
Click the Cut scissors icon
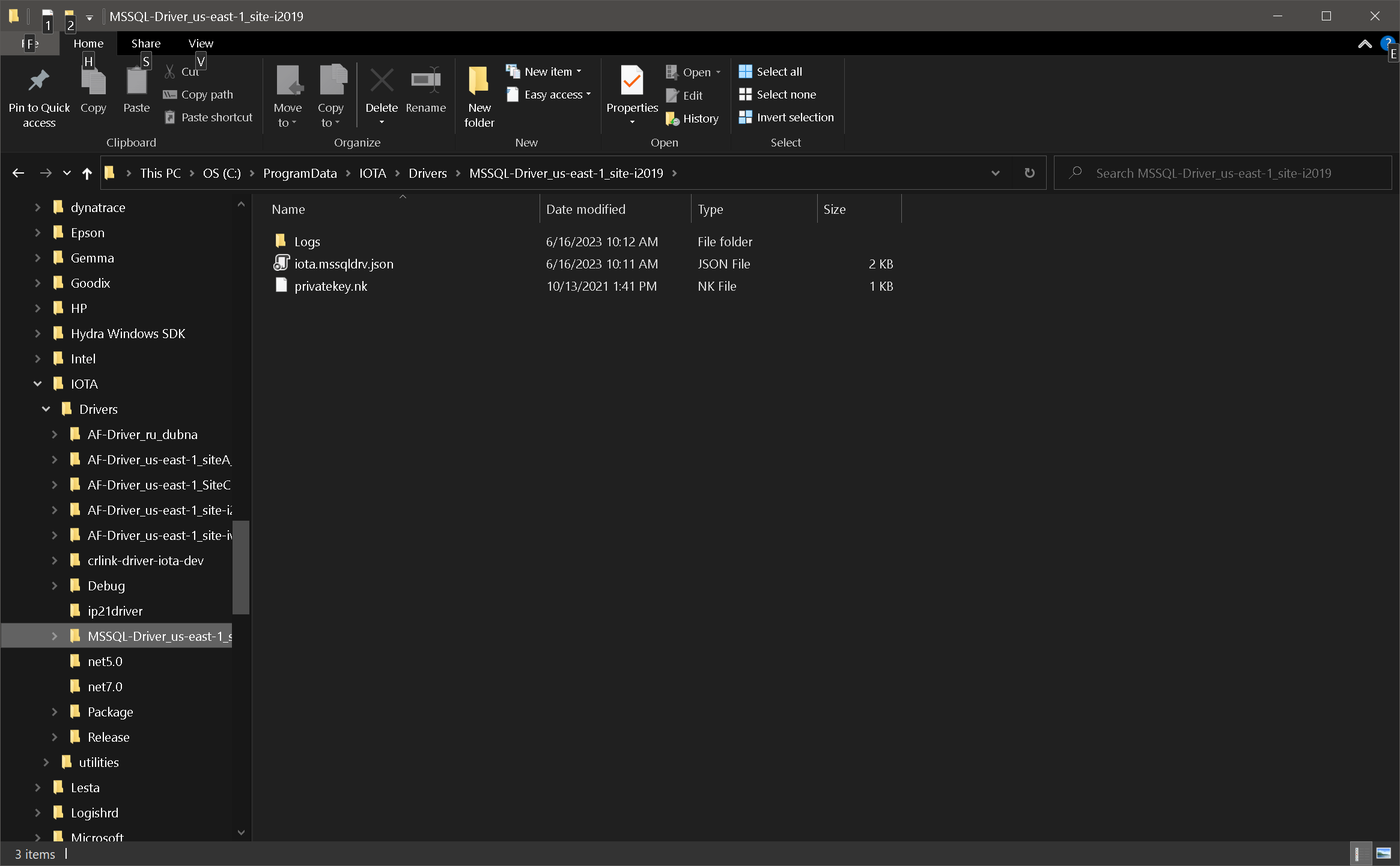170,71
